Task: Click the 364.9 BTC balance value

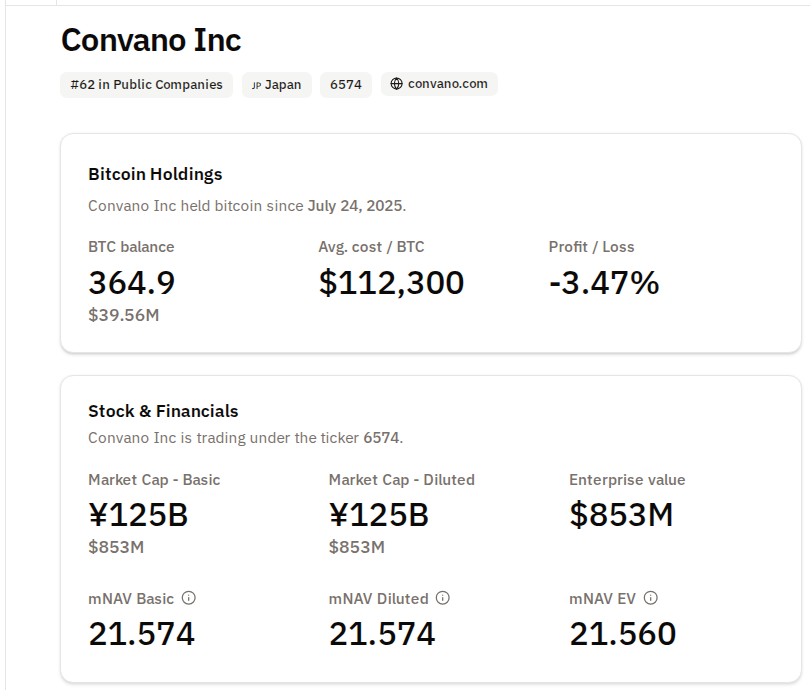Action: 132,283
